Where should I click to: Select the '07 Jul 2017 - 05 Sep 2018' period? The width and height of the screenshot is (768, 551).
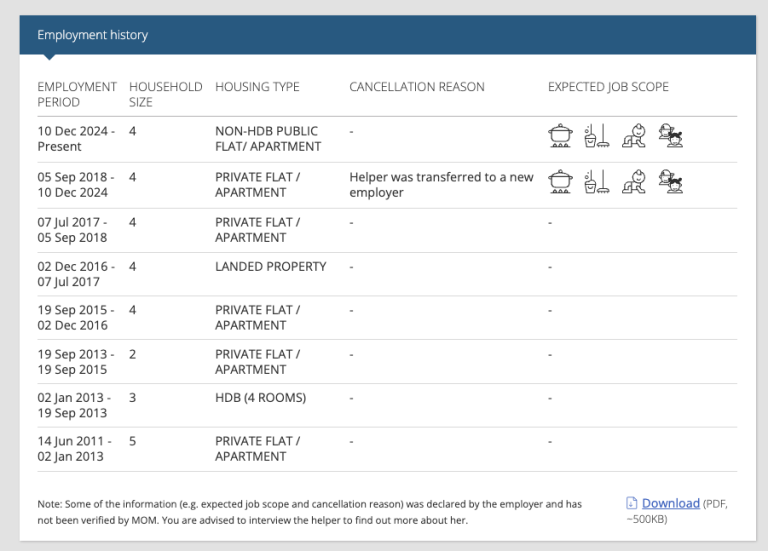pyautogui.click(x=72, y=230)
